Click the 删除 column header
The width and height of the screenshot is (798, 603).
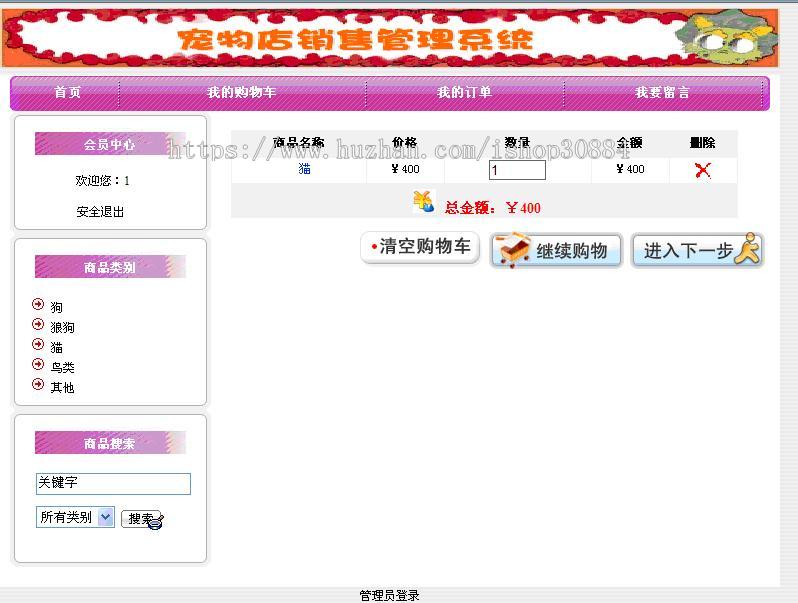[x=703, y=142]
